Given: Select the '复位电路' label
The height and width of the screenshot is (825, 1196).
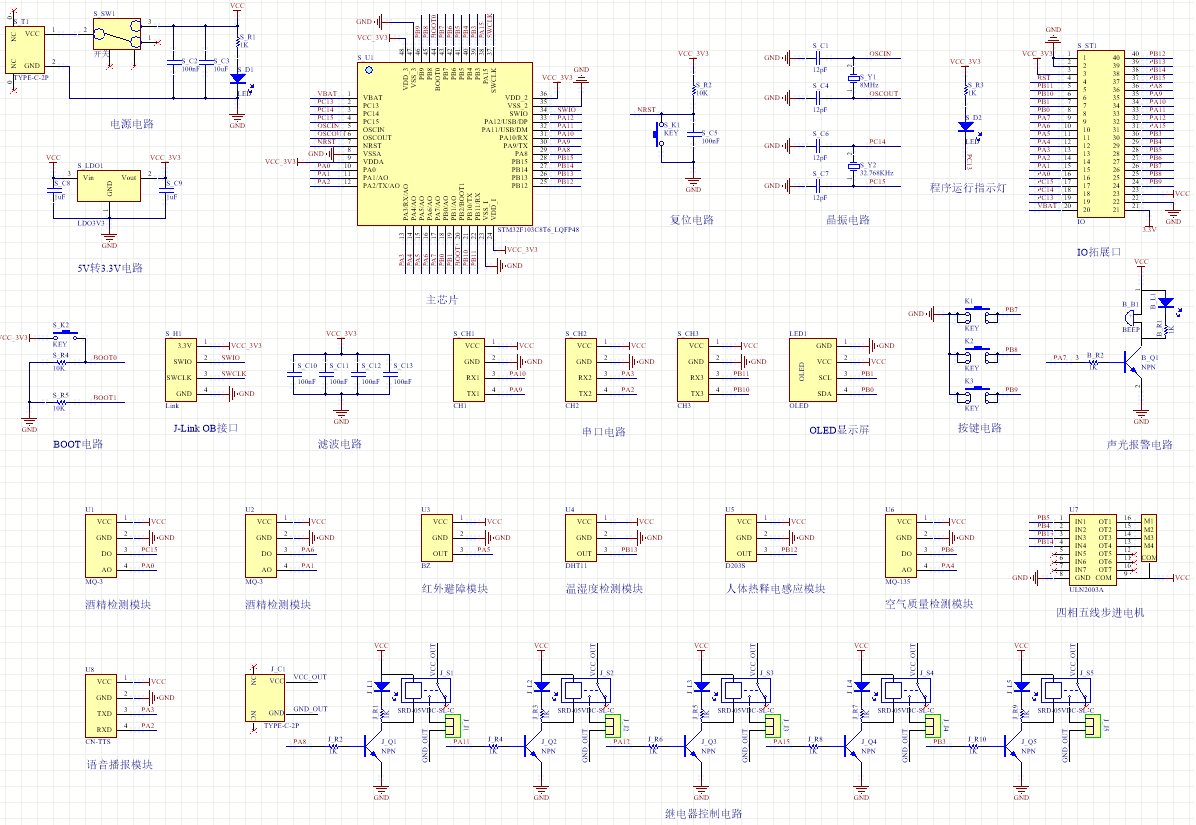Looking at the screenshot, I should [692, 220].
